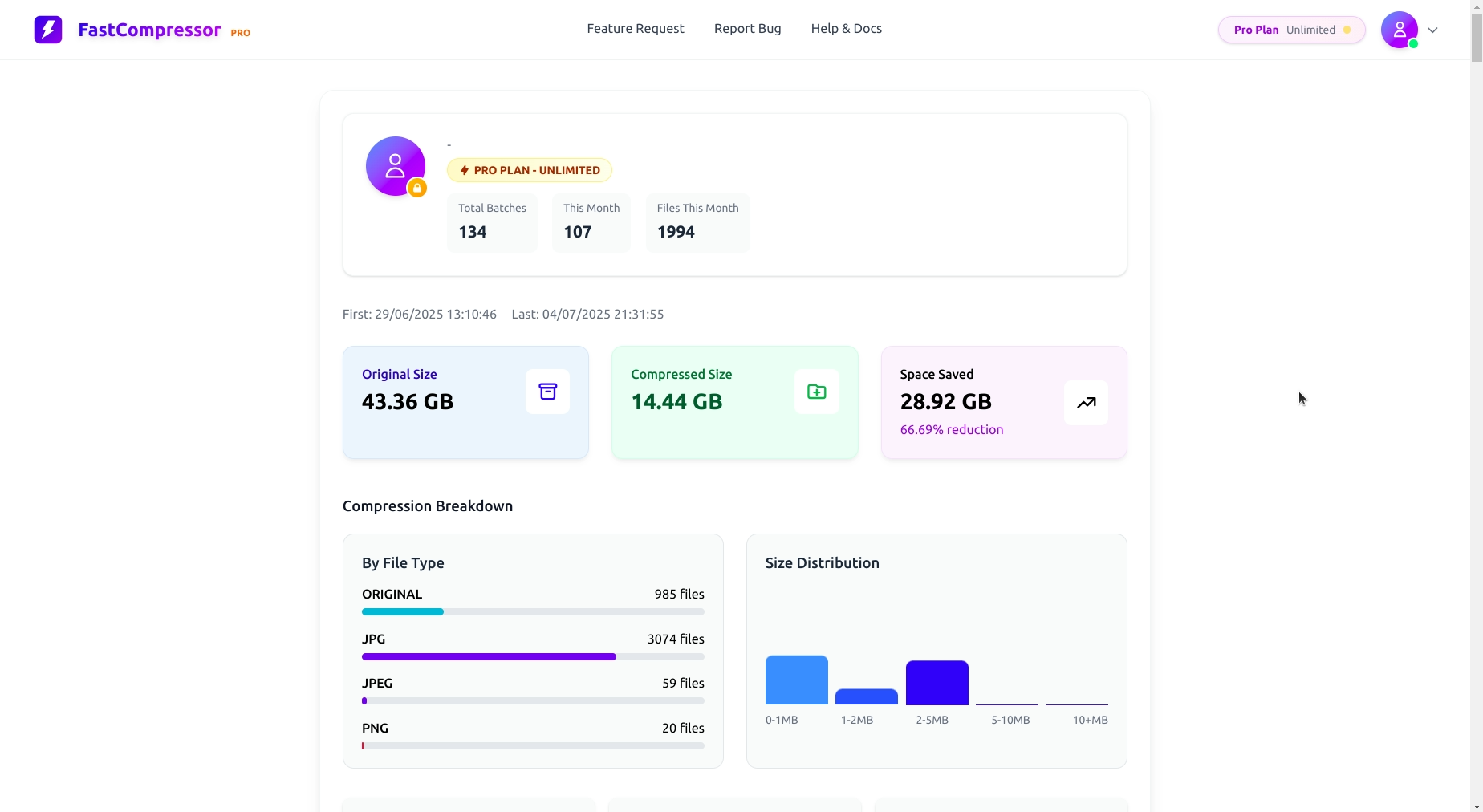Screen dimensions: 1483x812
Task: Click the JPG file type progress bar
Action: (x=532, y=656)
